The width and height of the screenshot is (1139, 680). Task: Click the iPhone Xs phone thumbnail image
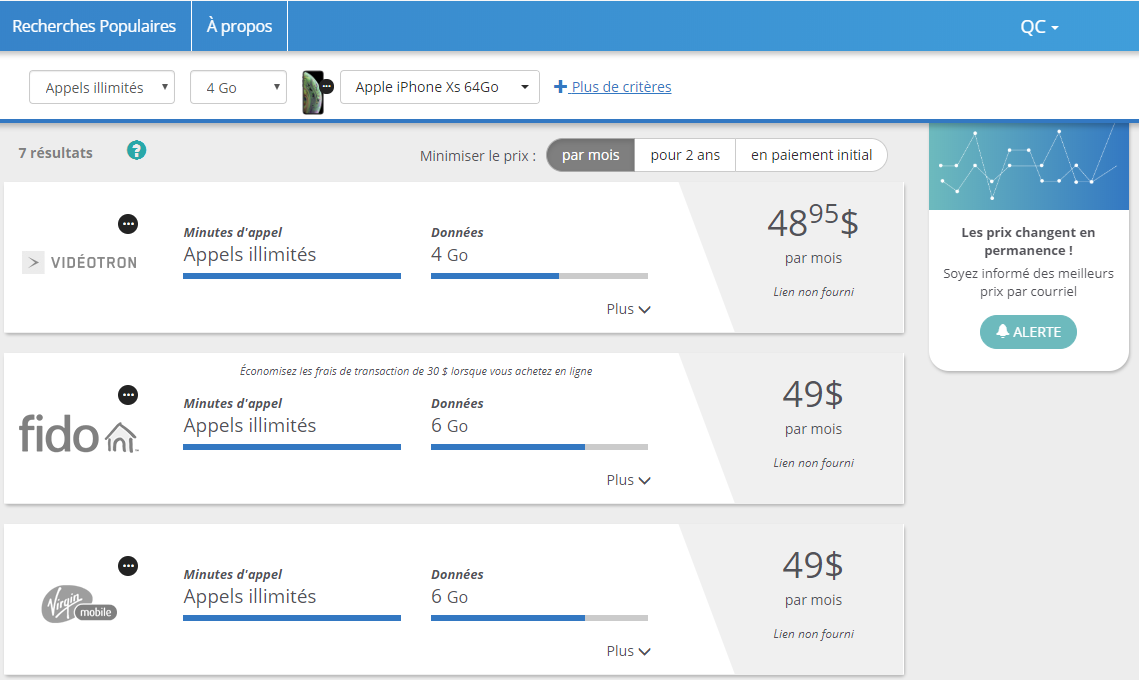coord(314,92)
